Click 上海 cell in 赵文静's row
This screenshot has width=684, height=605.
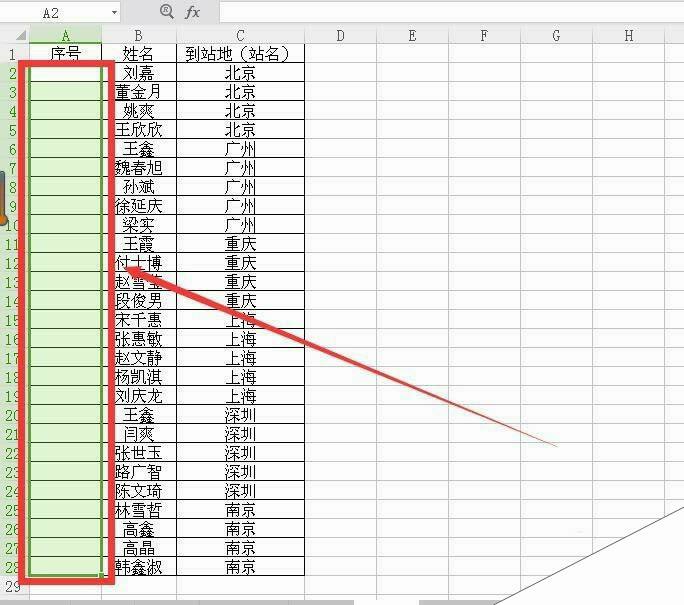click(x=240, y=358)
